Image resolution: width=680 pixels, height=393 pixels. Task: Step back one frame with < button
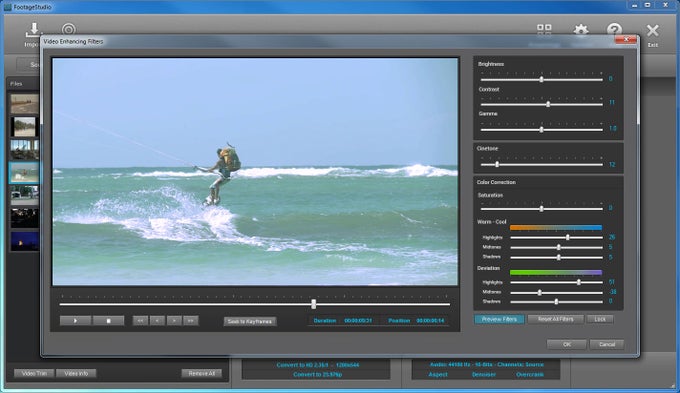[157, 321]
